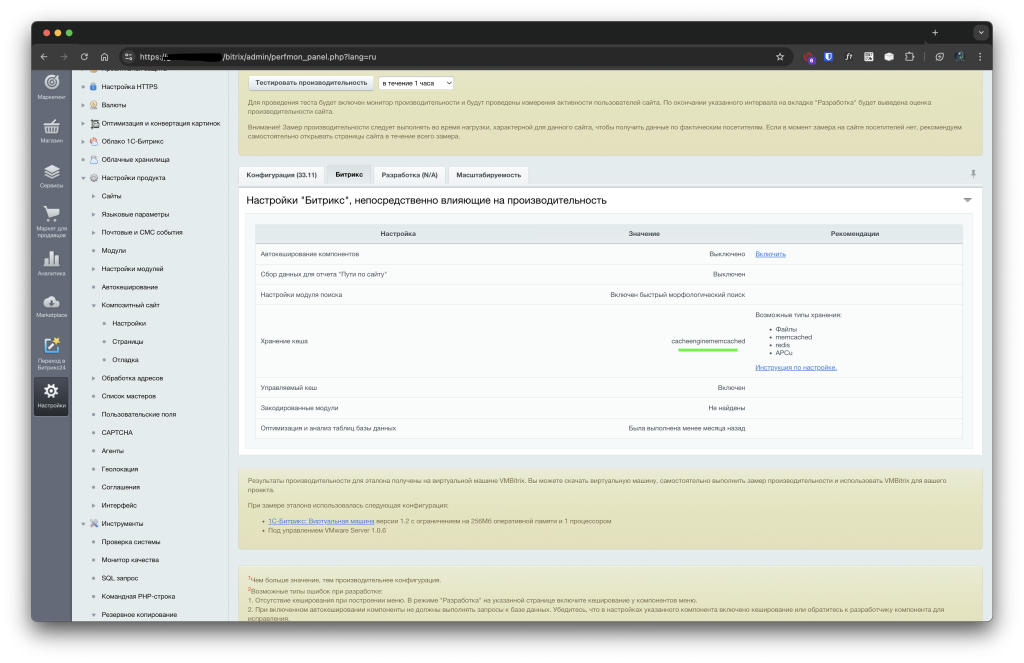Collapse the Инструменты tree node
Image resolution: width=1024 pixels, height=663 pixels.
coord(83,523)
